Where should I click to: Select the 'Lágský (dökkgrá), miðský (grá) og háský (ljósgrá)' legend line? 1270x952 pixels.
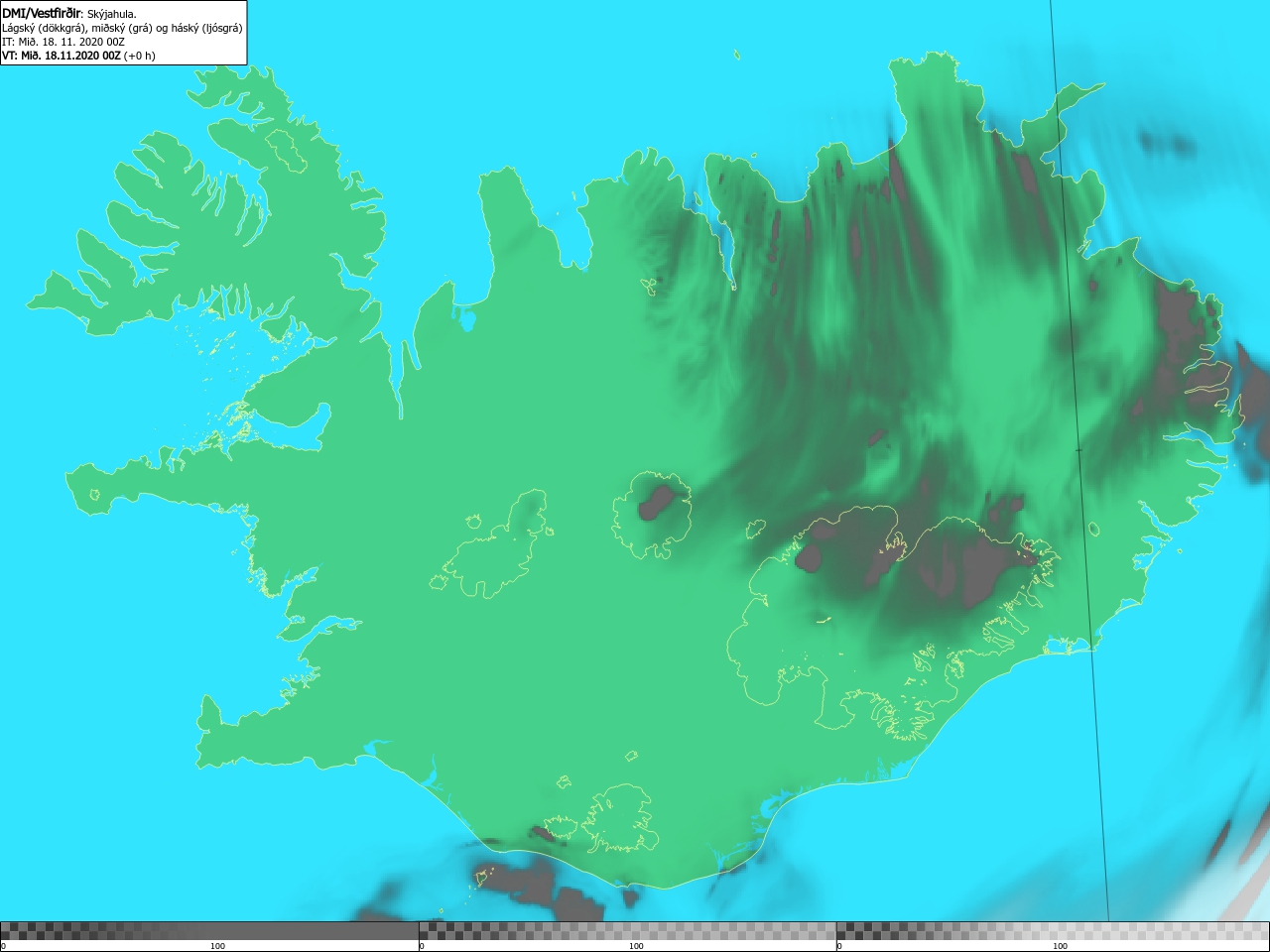click(122, 28)
